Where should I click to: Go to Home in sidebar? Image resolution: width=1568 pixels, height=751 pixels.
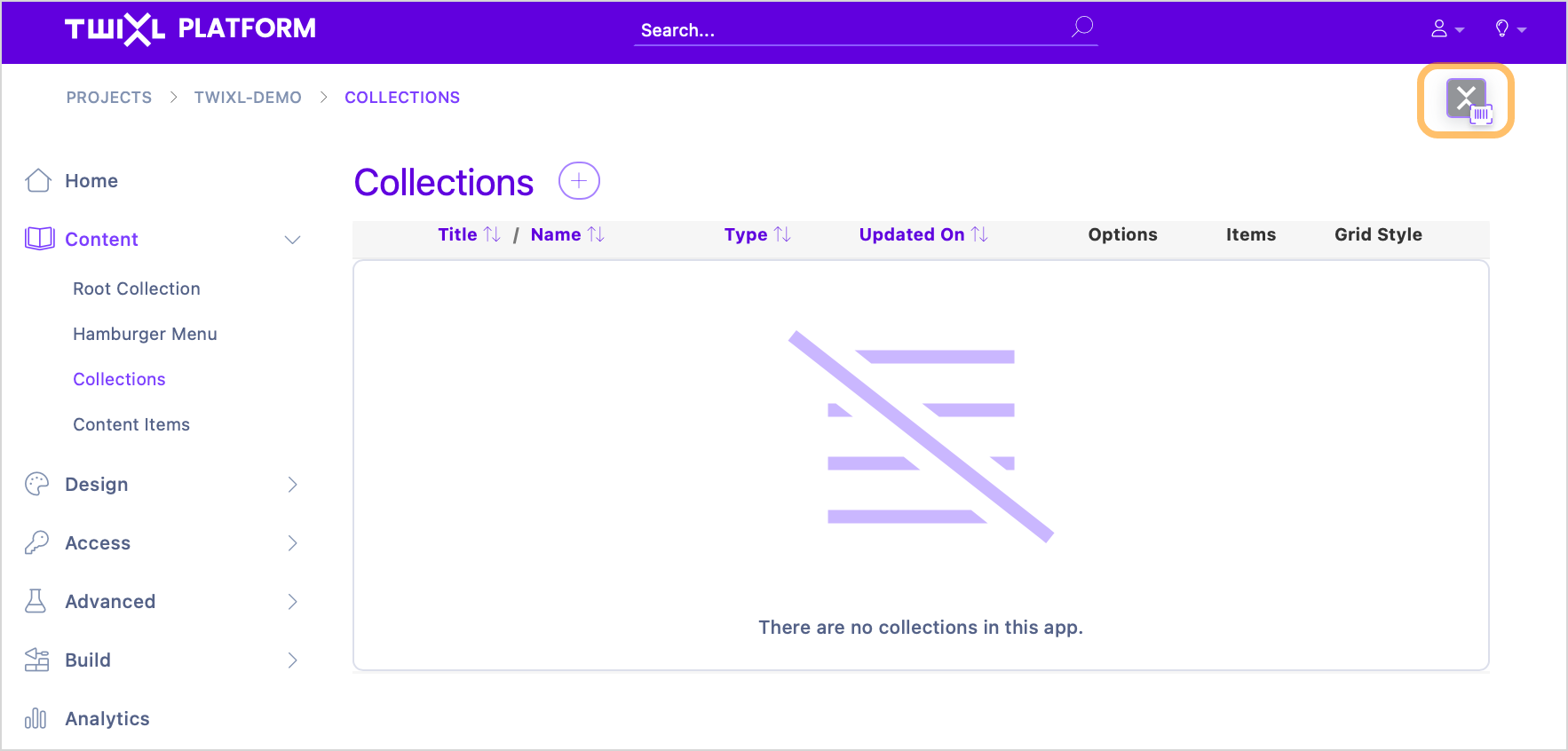click(x=91, y=181)
